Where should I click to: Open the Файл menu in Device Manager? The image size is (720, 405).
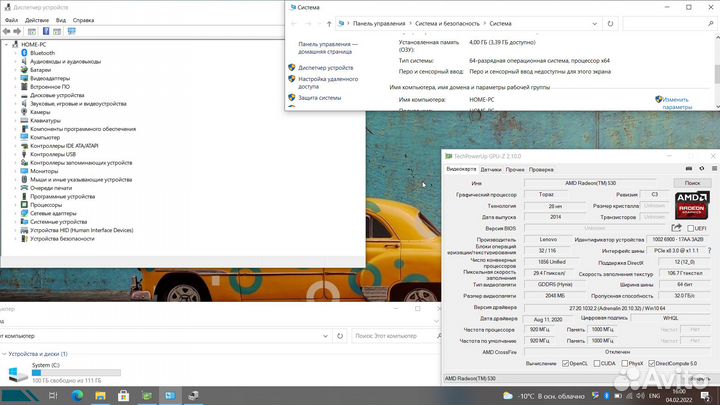11,20
